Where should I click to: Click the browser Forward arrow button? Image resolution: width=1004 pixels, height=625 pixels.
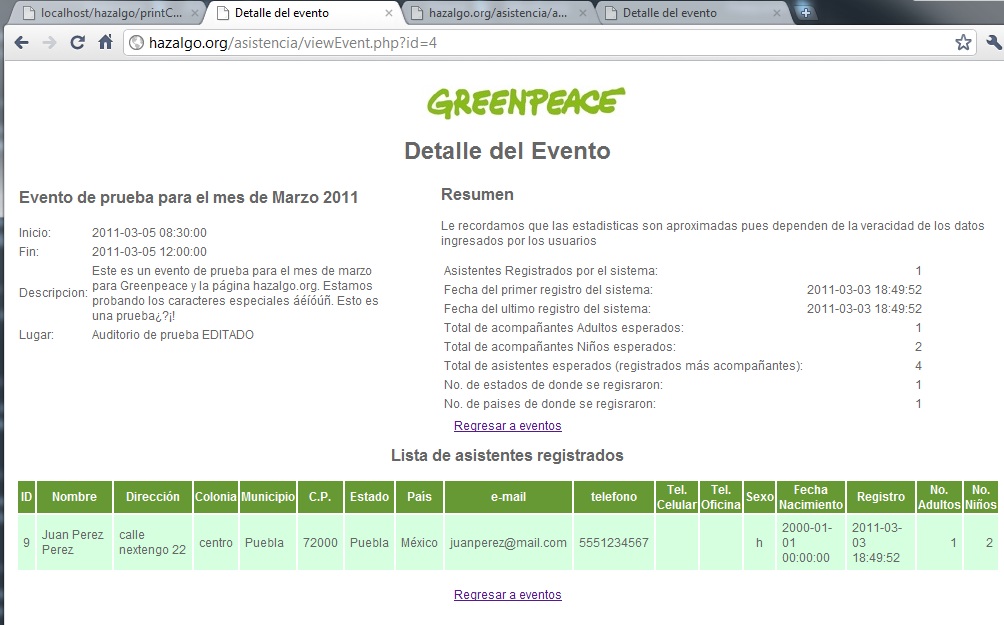pos(49,43)
